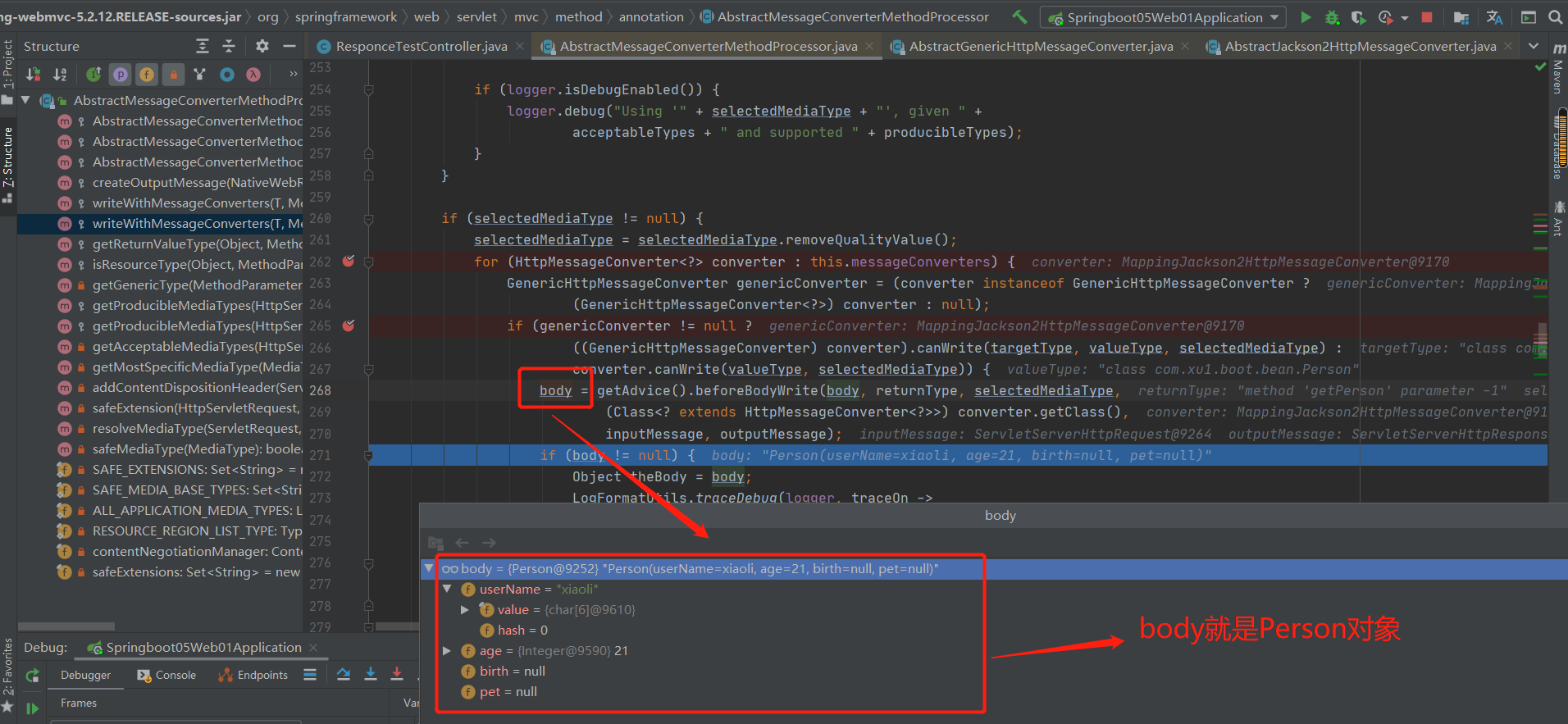Toggle Show non-public lock button

pos(173,75)
